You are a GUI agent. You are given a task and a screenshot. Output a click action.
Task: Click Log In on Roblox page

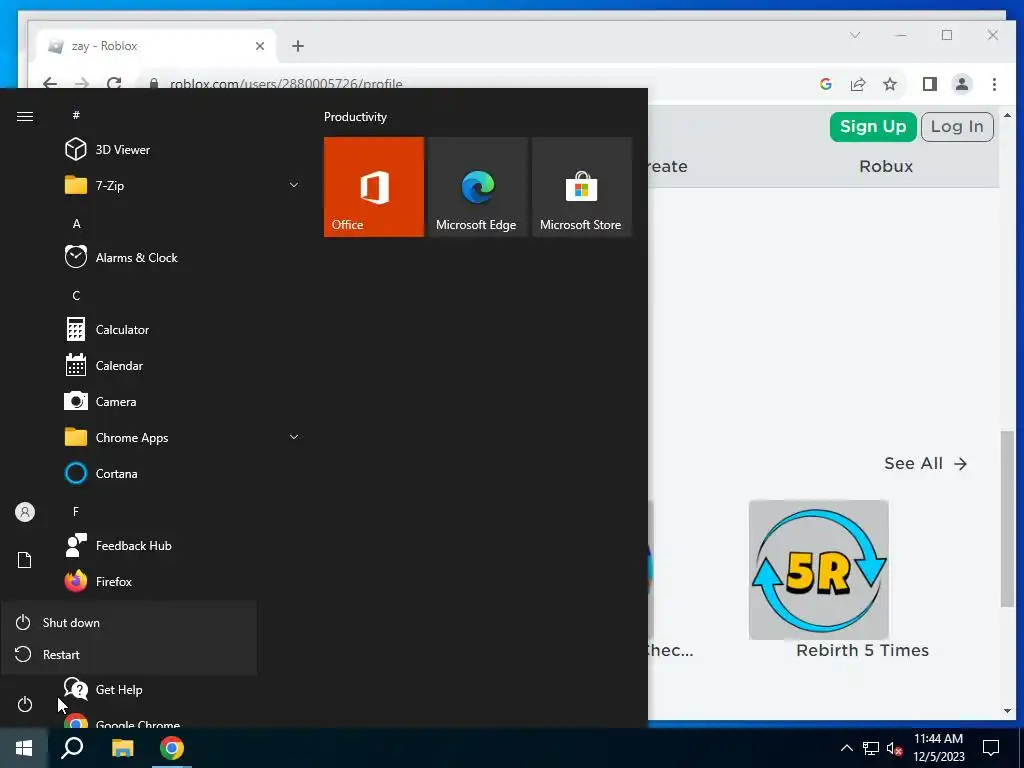(957, 127)
